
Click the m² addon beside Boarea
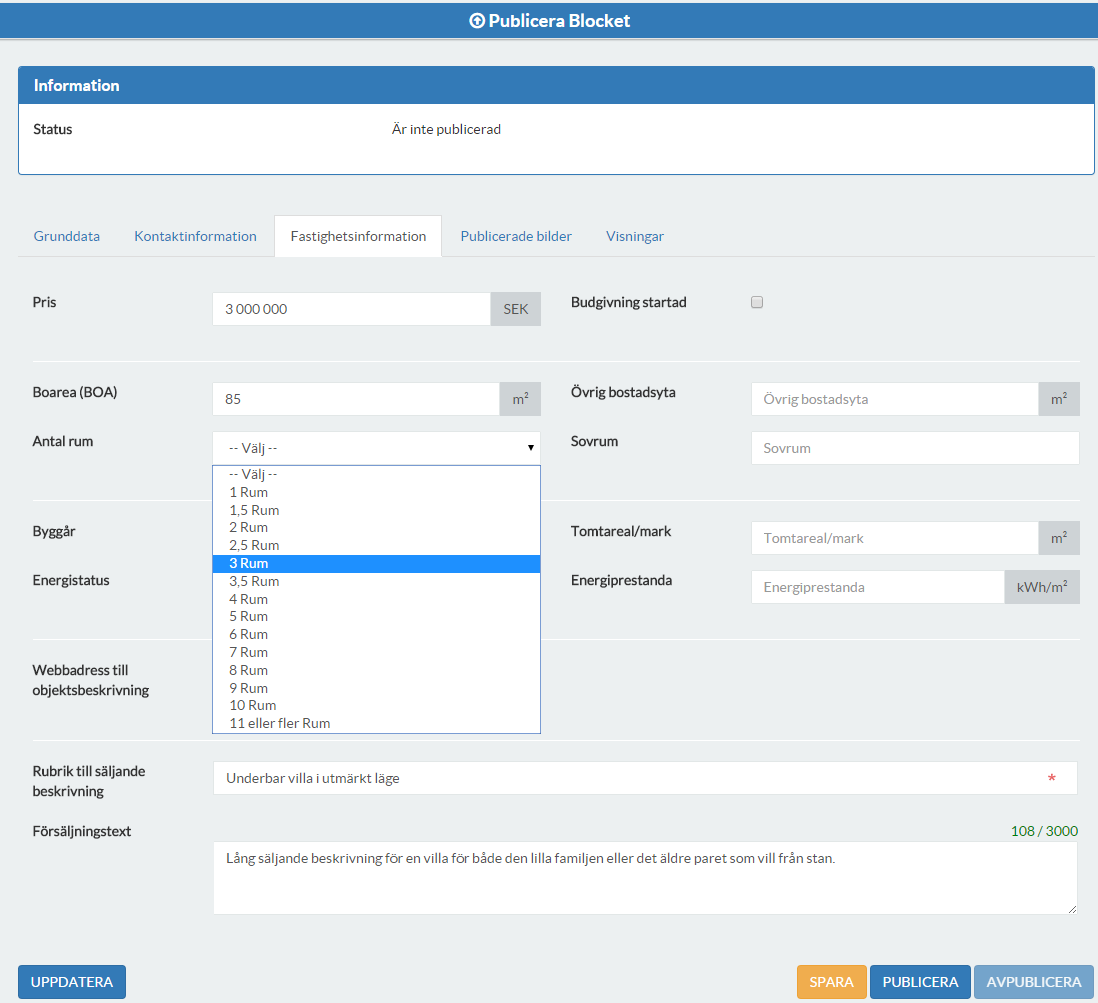click(520, 399)
